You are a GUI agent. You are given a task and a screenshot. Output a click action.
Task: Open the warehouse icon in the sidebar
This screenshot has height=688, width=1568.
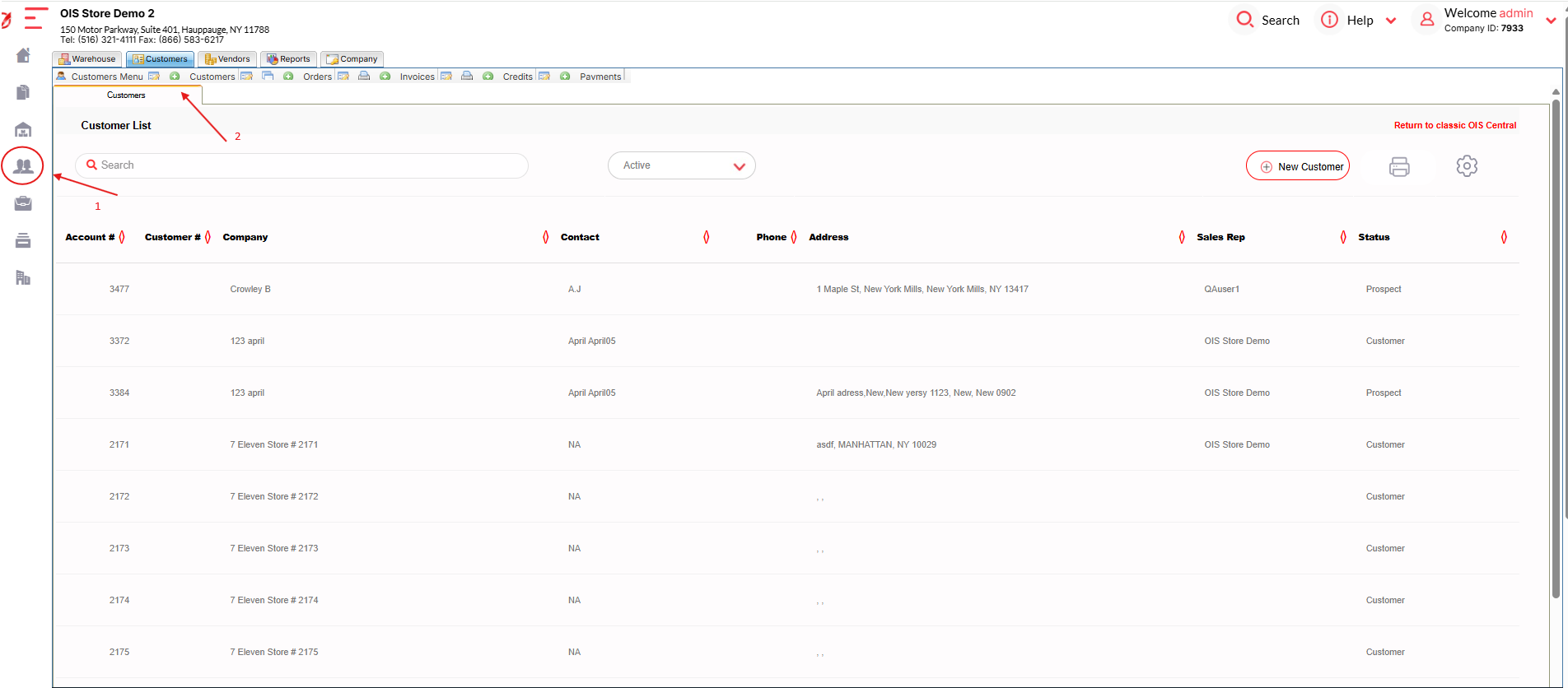[x=23, y=129]
